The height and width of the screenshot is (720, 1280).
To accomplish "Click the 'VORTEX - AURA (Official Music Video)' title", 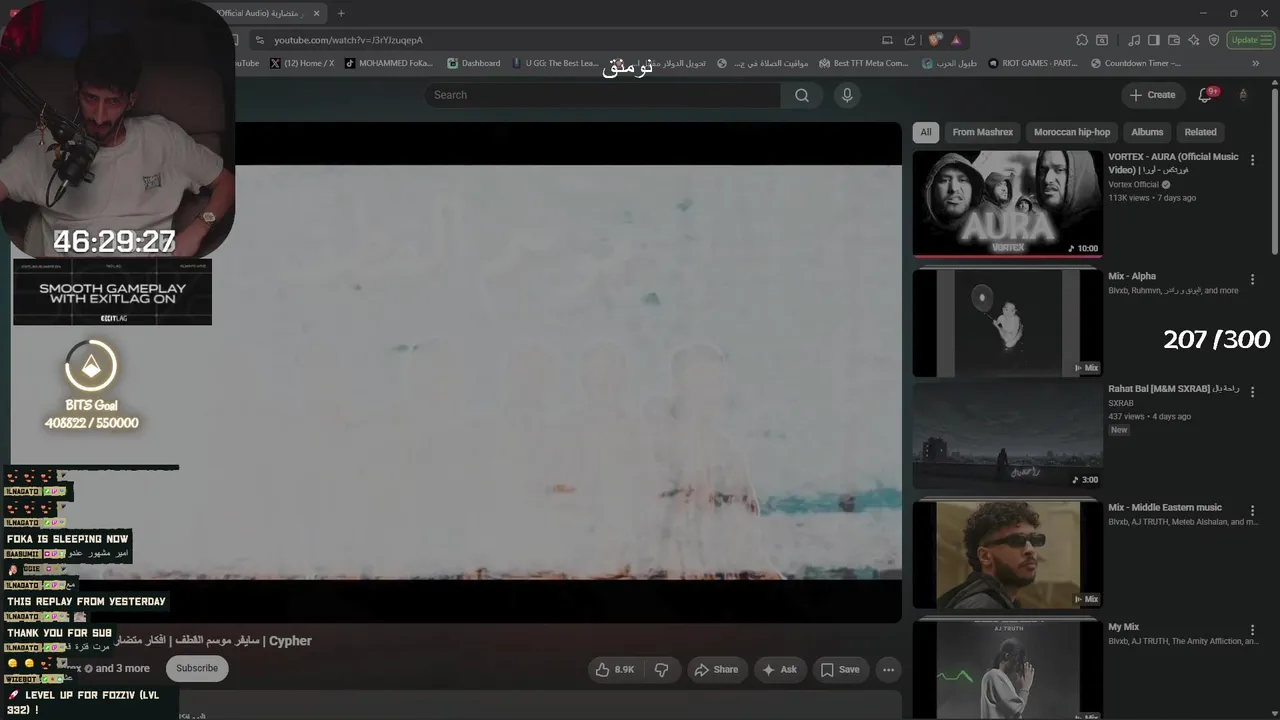I will [1173, 163].
